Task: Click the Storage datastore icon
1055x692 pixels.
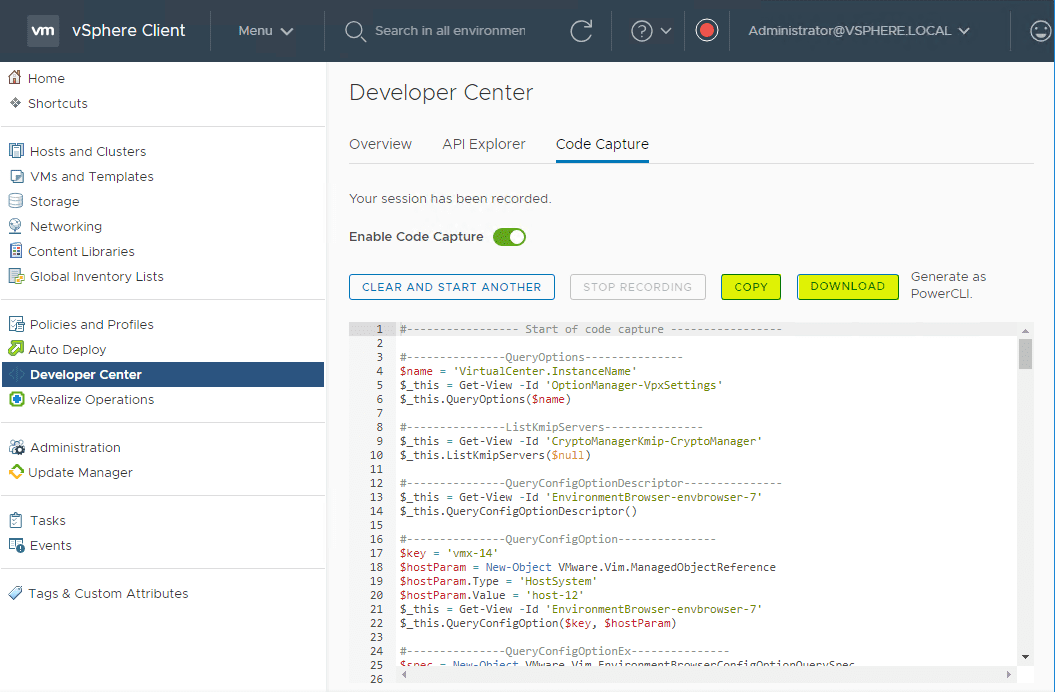Action: pos(16,201)
